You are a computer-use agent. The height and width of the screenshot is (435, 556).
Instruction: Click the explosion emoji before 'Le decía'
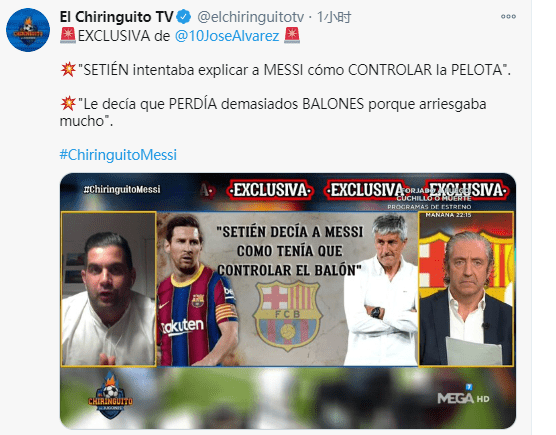pyautogui.click(x=68, y=103)
